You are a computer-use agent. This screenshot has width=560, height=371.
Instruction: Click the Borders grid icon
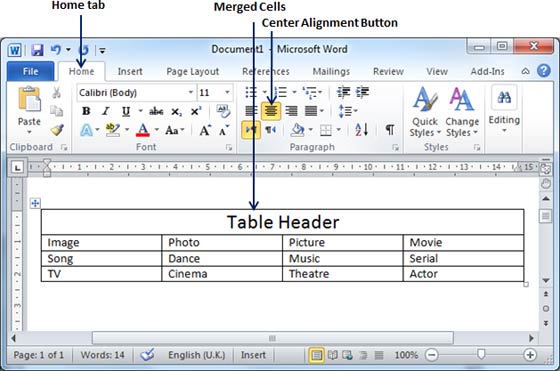tap(326, 130)
